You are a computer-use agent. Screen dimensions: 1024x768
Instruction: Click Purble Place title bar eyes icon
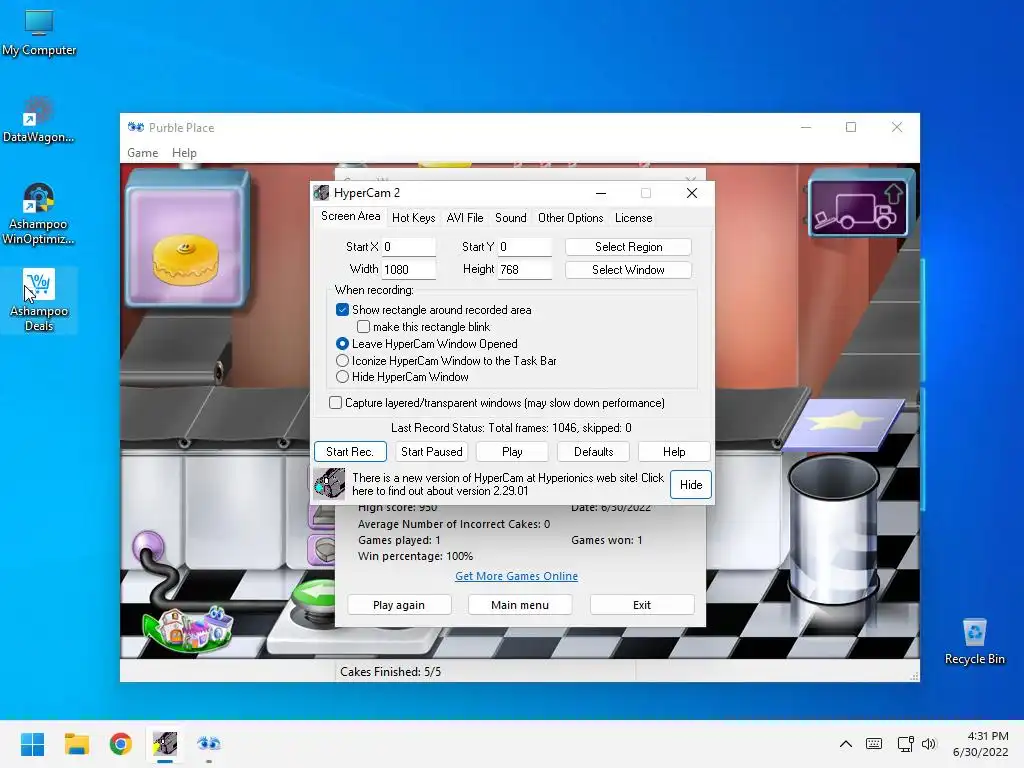point(136,127)
